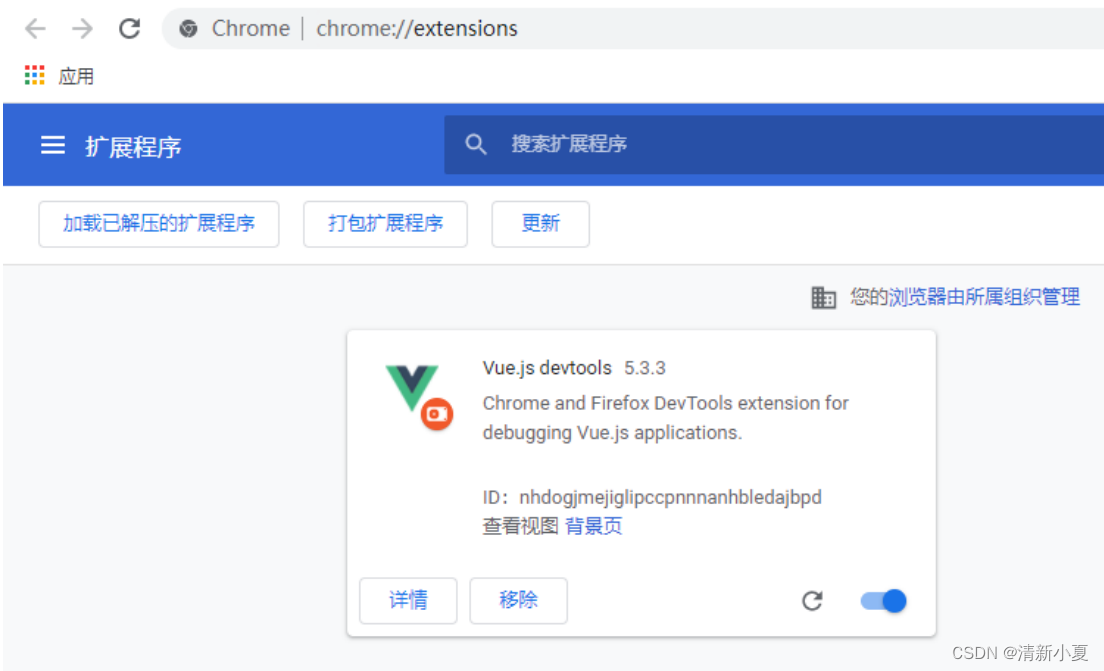Screen dimensions: 1104x671
Task: Click the 详情 details button
Action: [x=408, y=600]
